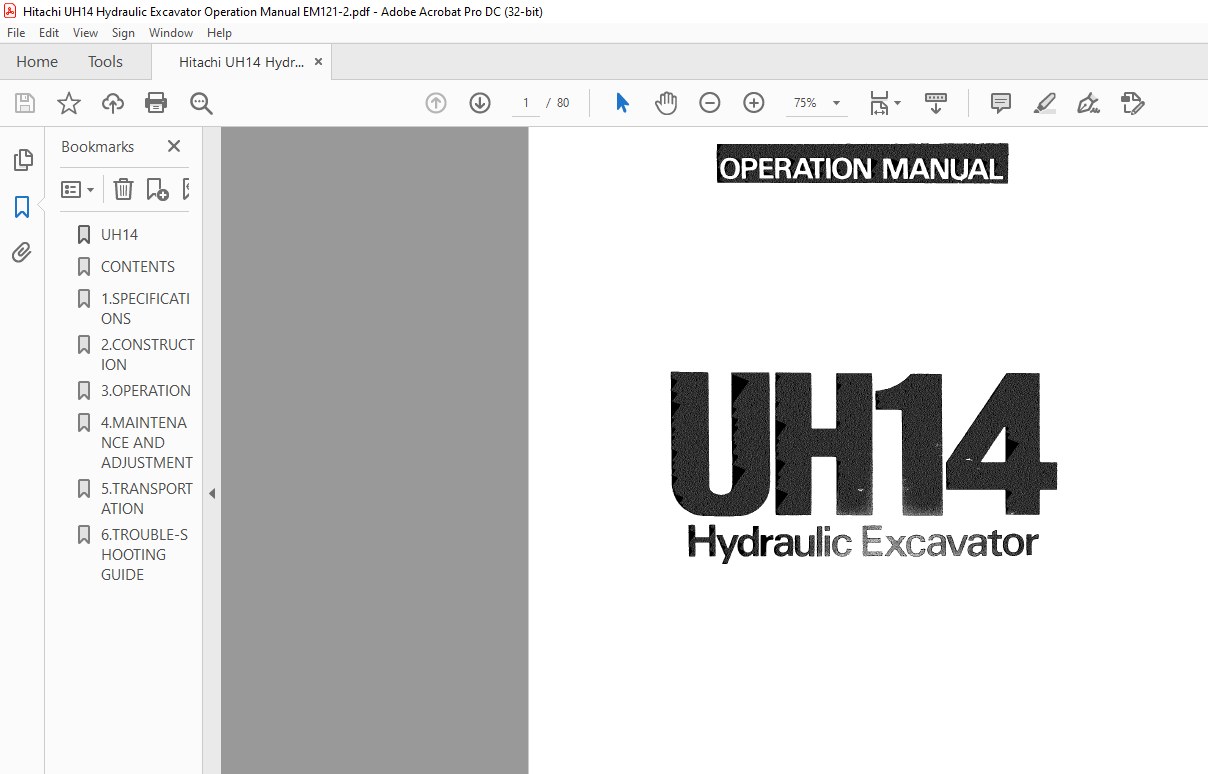The width and height of the screenshot is (1208, 774).
Task: Zoom in with the plus icon
Action: pyautogui.click(x=754, y=103)
